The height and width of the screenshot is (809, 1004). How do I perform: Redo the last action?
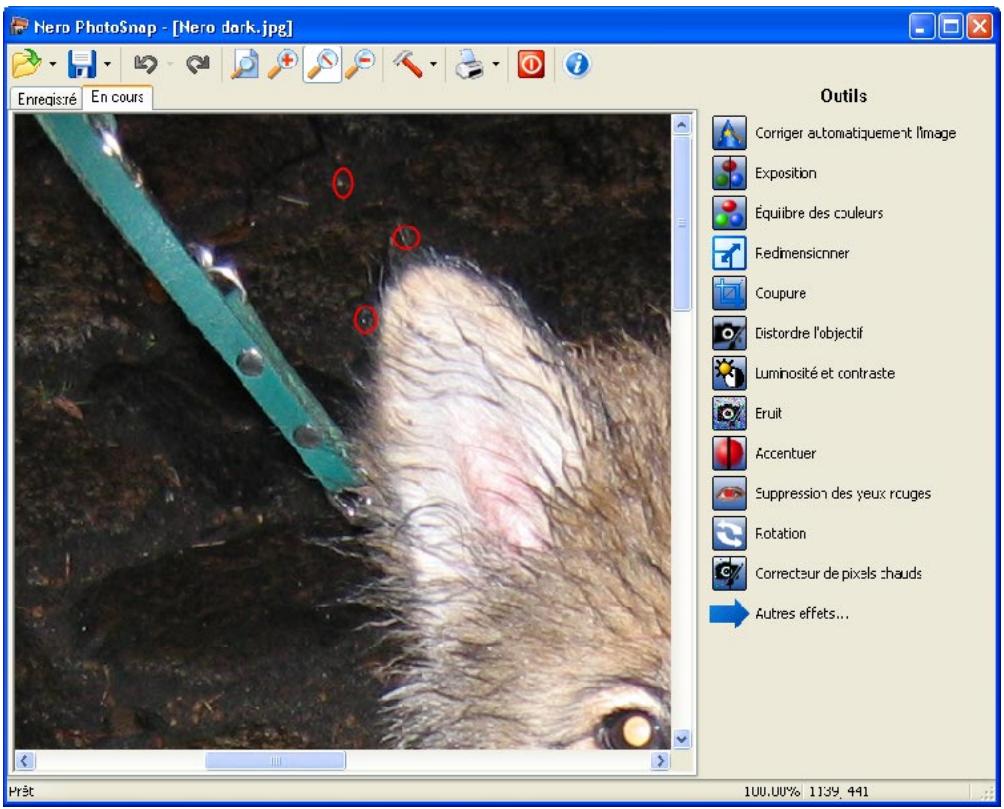tap(197, 64)
